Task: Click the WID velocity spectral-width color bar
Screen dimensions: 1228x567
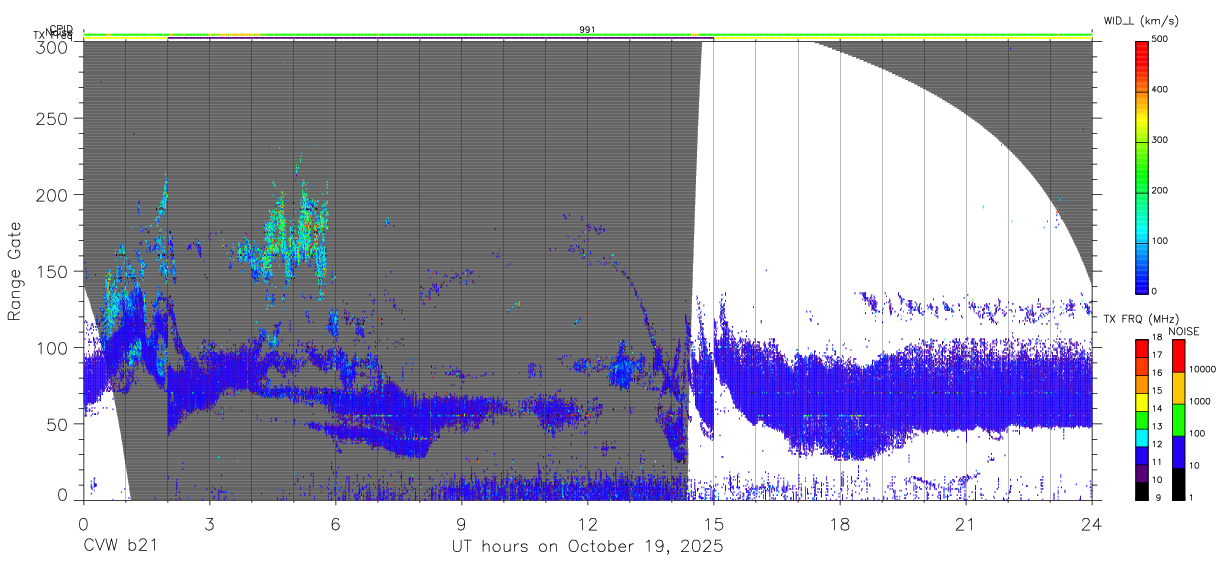Action: coord(1141,166)
